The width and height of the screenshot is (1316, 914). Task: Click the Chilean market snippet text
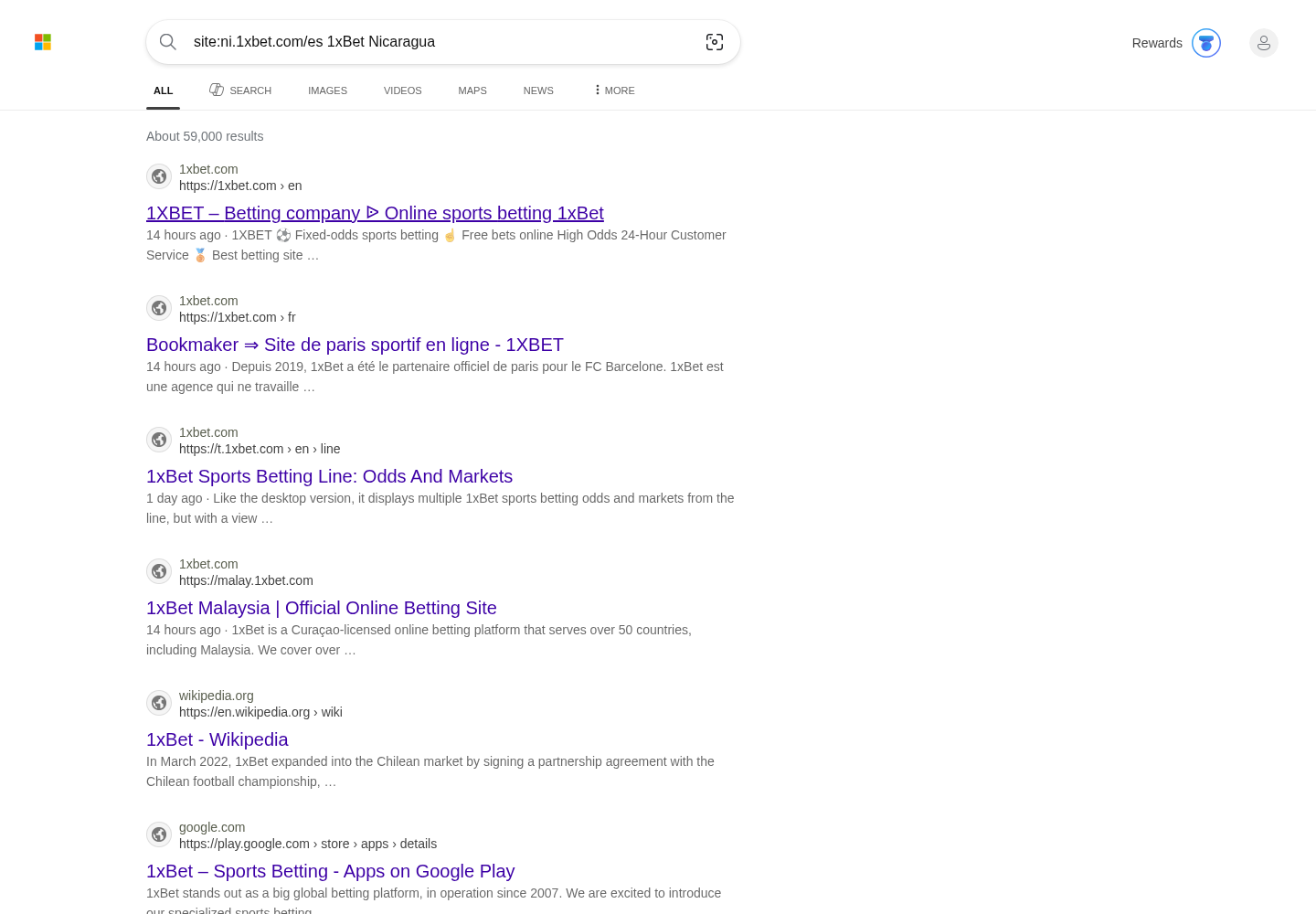tap(430, 771)
